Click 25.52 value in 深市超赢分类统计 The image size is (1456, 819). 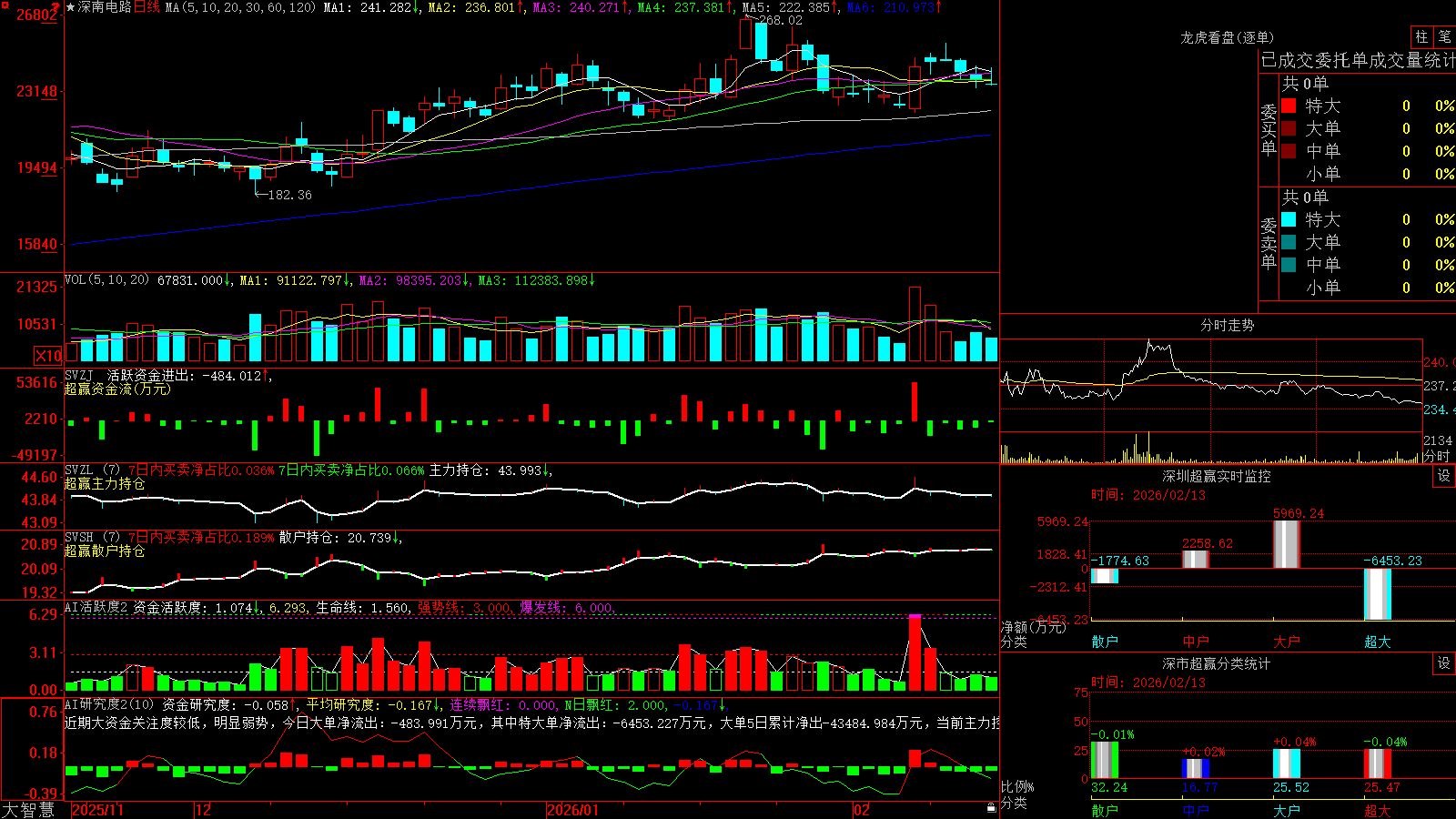pos(1290,787)
